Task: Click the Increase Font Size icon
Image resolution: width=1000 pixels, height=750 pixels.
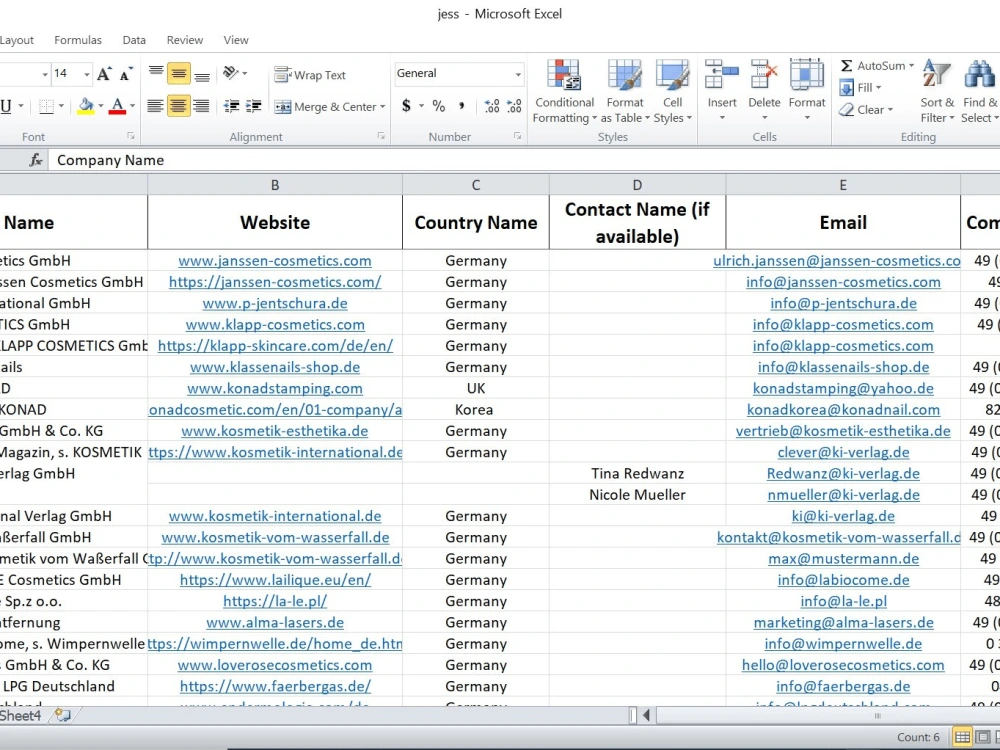Action: [105, 74]
